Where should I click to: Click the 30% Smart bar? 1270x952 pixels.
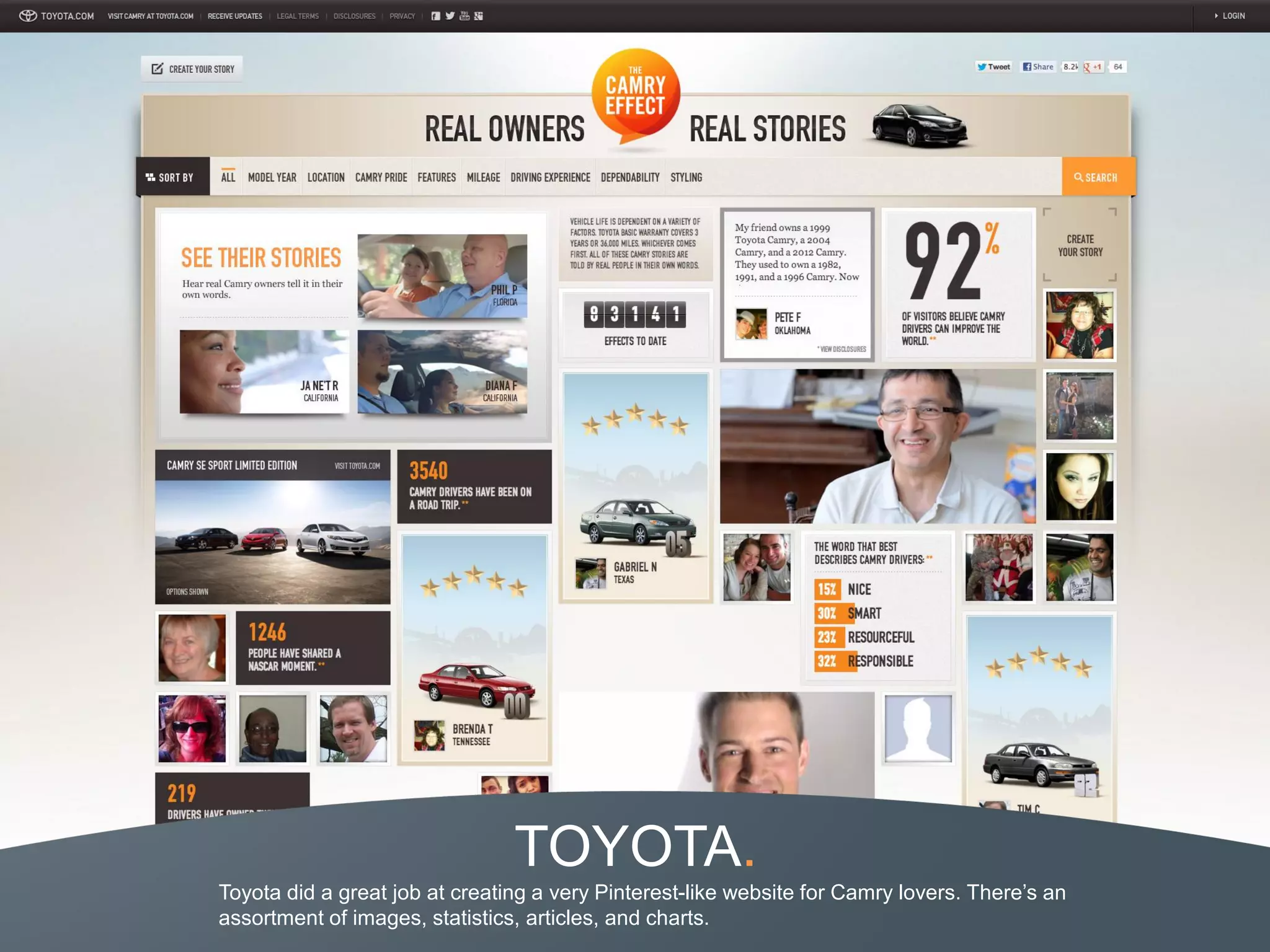pos(848,613)
